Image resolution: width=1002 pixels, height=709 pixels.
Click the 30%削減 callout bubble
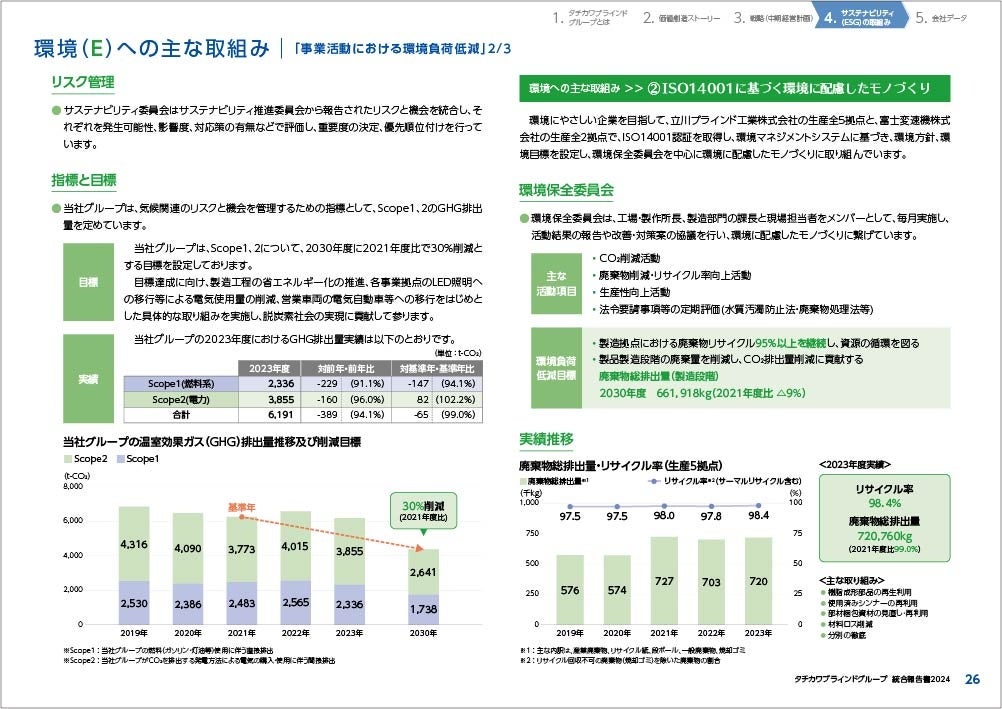coord(424,510)
